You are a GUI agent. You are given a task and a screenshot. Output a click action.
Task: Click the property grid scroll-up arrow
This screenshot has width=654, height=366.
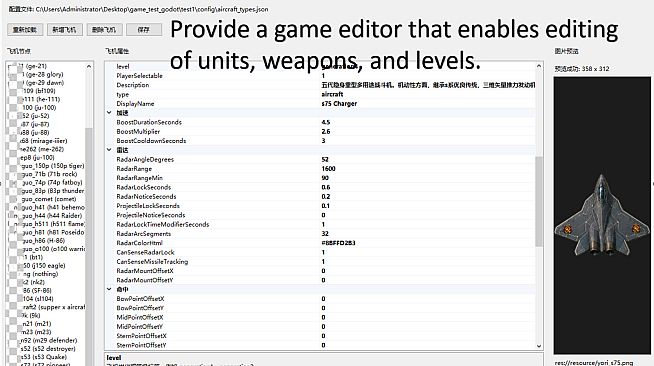[x=538, y=66]
